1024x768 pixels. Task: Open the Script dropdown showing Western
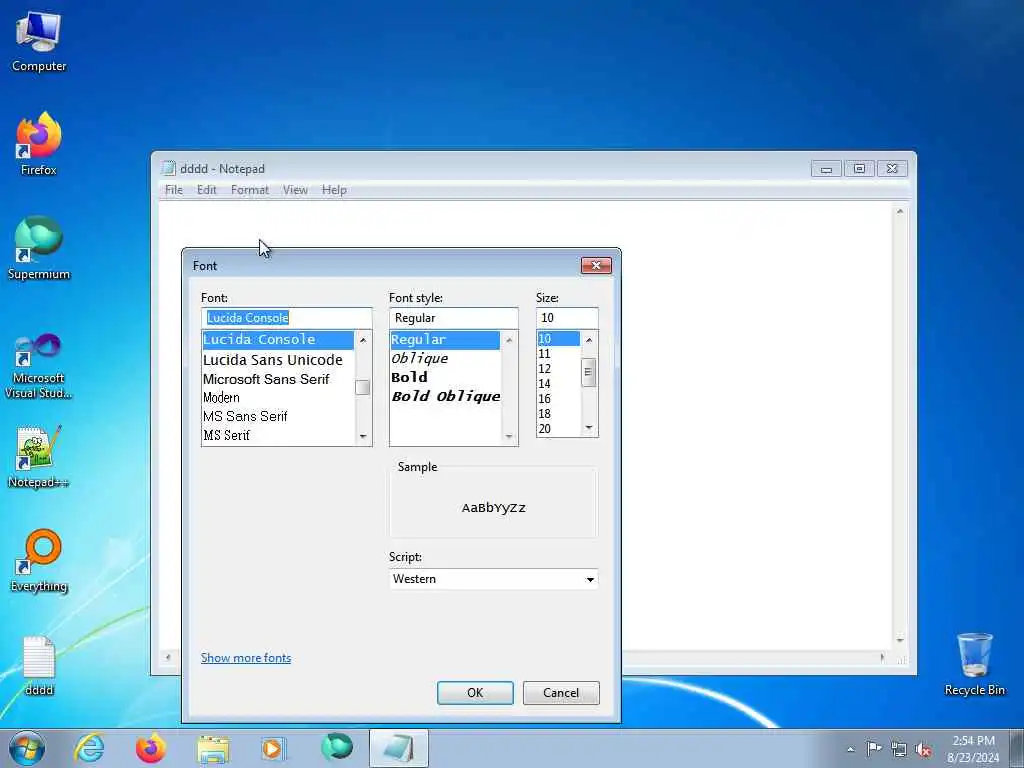(x=493, y=579)
